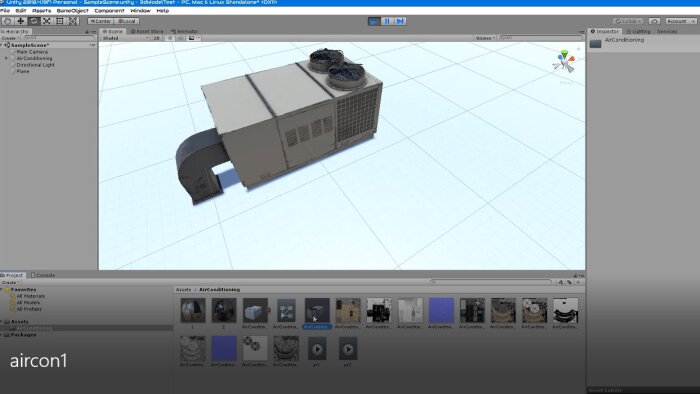Switch to the Services tab
The image size is (700, 394).
(667, 31)
